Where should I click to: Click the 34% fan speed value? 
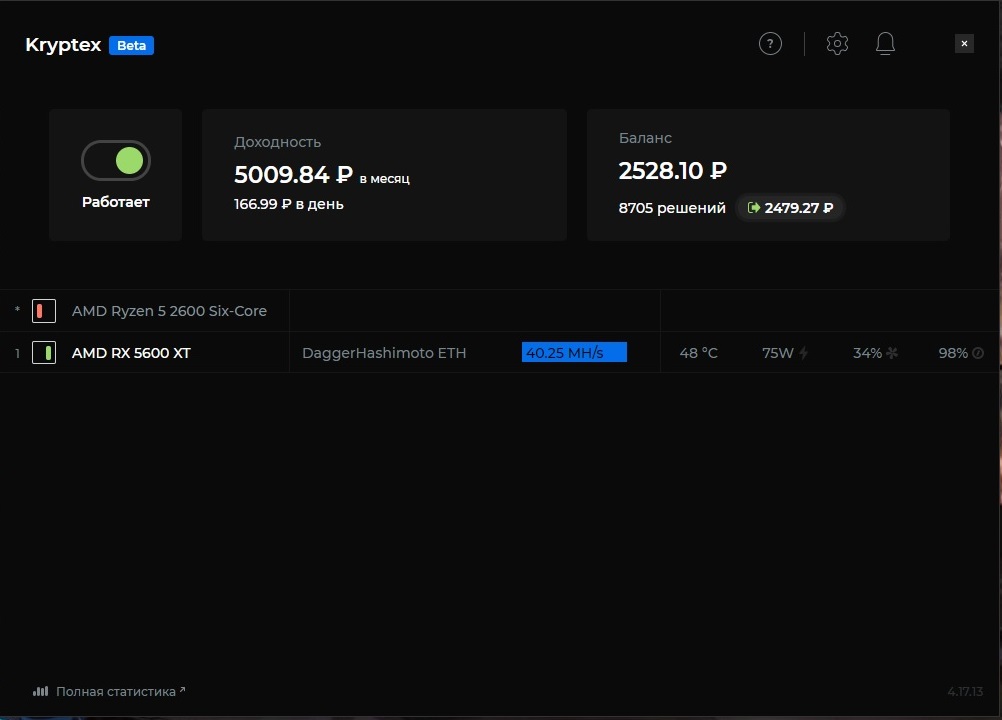coord(867,353)
